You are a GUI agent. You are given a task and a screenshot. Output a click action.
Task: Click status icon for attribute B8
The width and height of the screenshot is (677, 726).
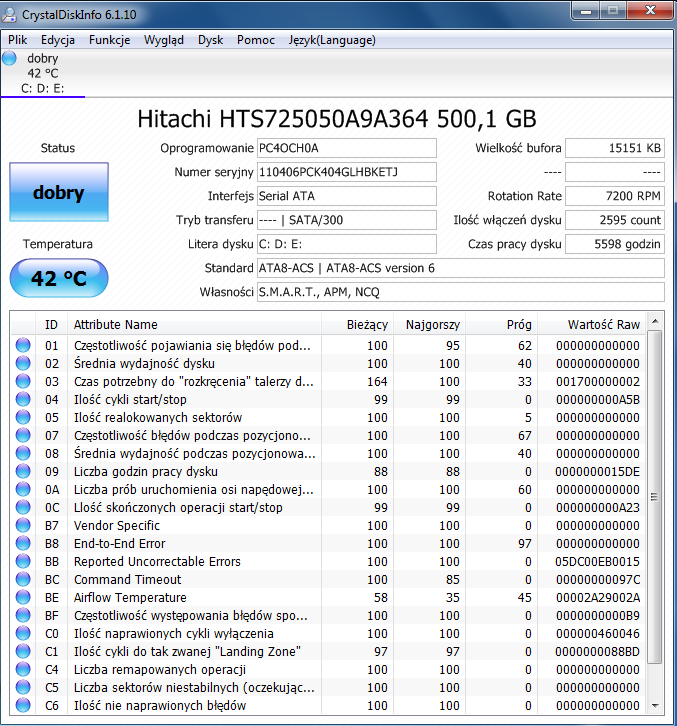23,544
